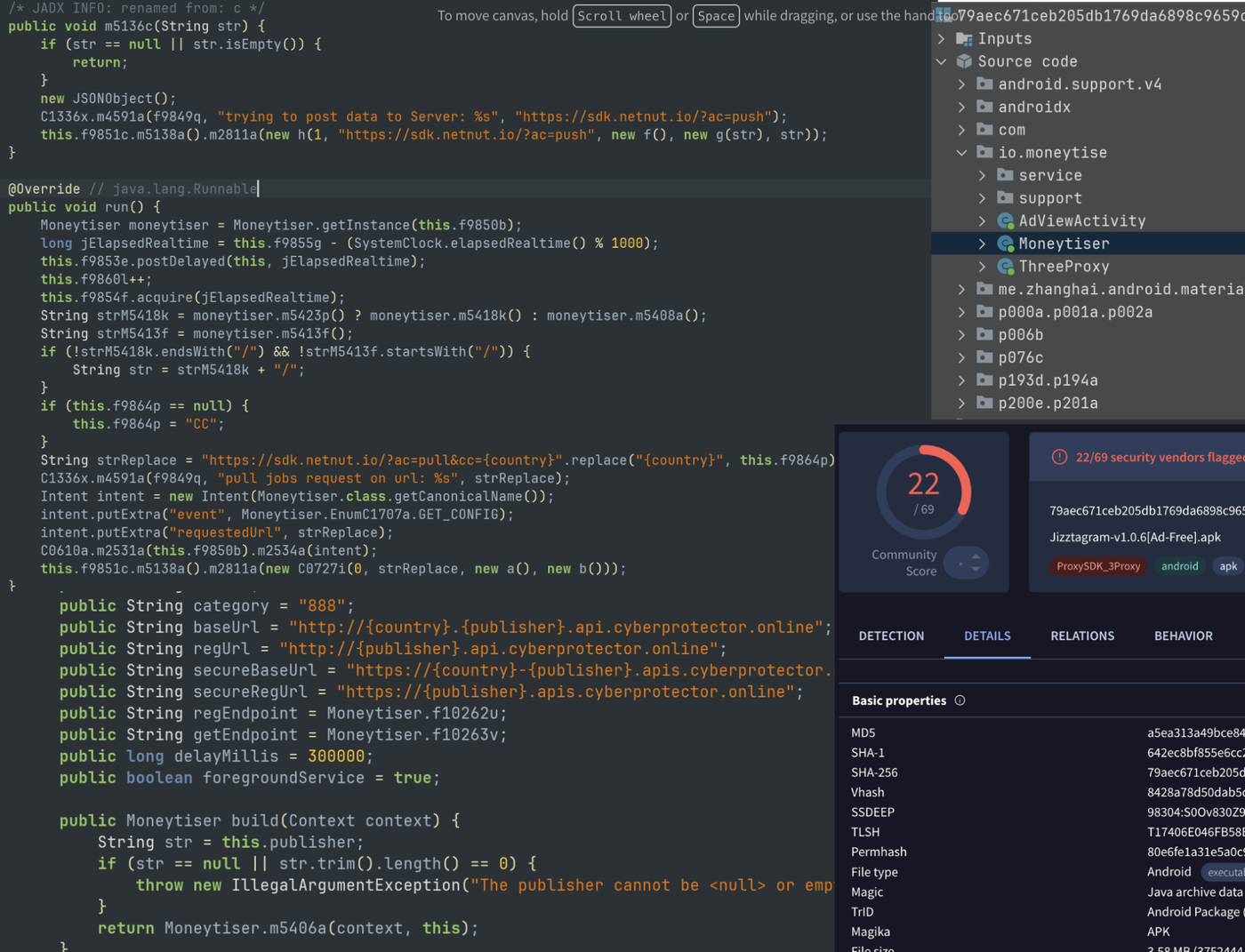Click the support package folder icon
The image size is (1245, 952).
[x=1005, y=198]
